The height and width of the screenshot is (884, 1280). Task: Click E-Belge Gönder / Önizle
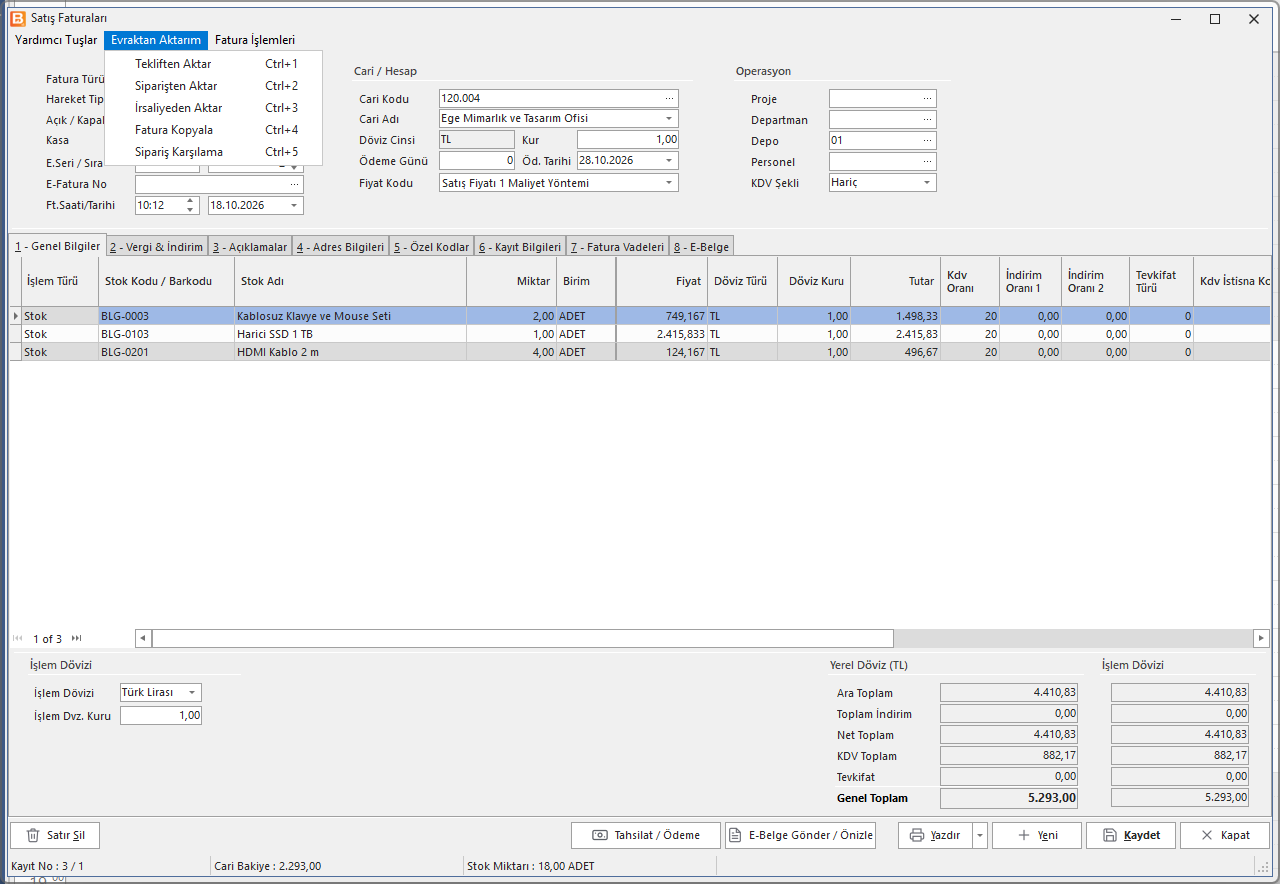pyautogui.click(x=800, y=835)
